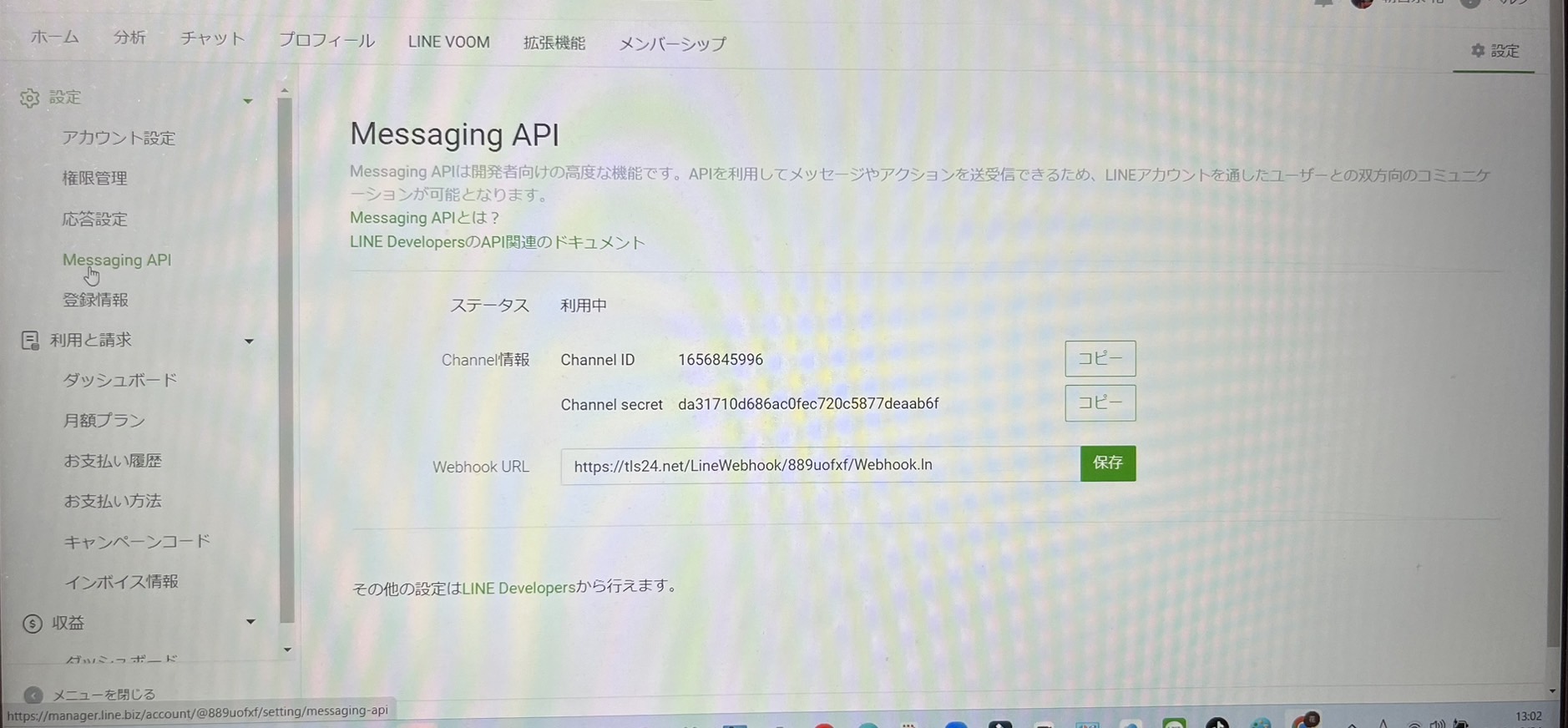Go to the プロフィール tab

pos(326,40)
